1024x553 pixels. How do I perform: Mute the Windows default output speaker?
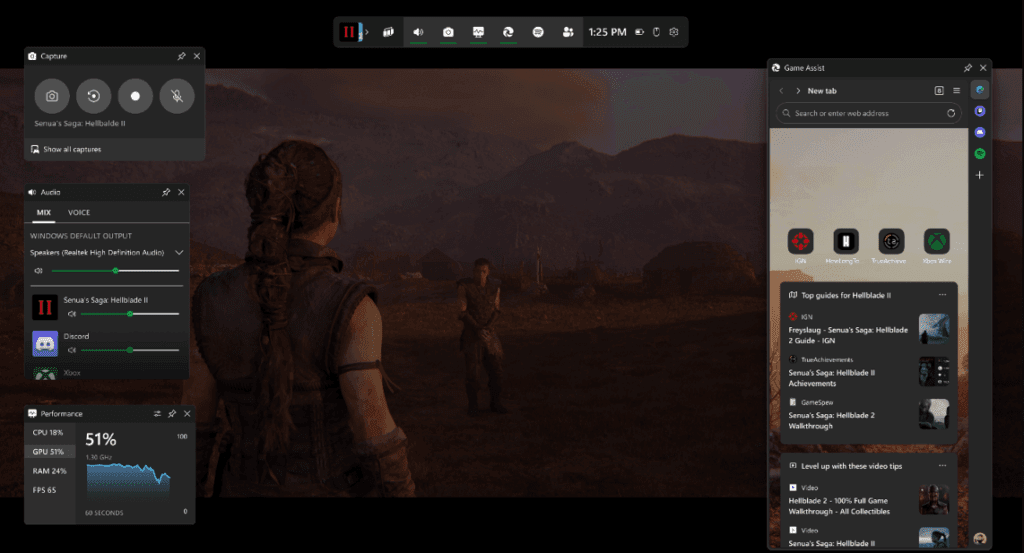(x=39, y=270)
